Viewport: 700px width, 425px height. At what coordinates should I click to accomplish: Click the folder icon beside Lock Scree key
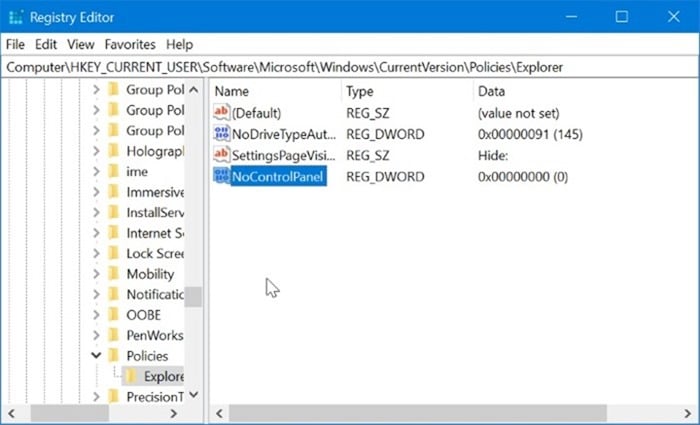point(114,254)
